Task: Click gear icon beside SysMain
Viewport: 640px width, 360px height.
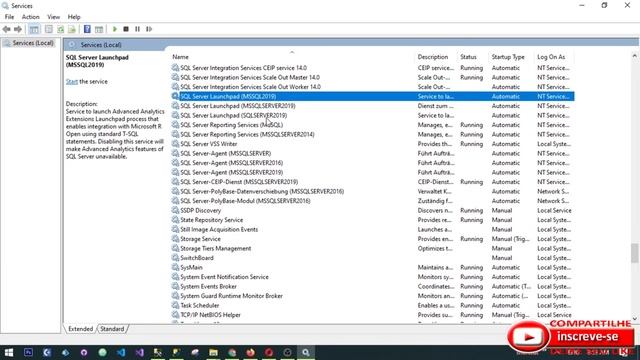Action: coord(175,267)
